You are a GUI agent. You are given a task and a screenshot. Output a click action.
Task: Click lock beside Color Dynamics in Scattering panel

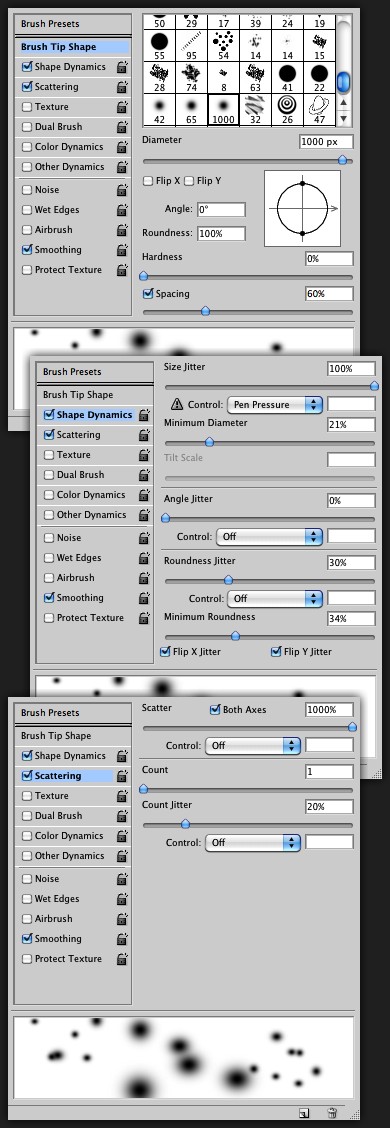pos(122,836)
